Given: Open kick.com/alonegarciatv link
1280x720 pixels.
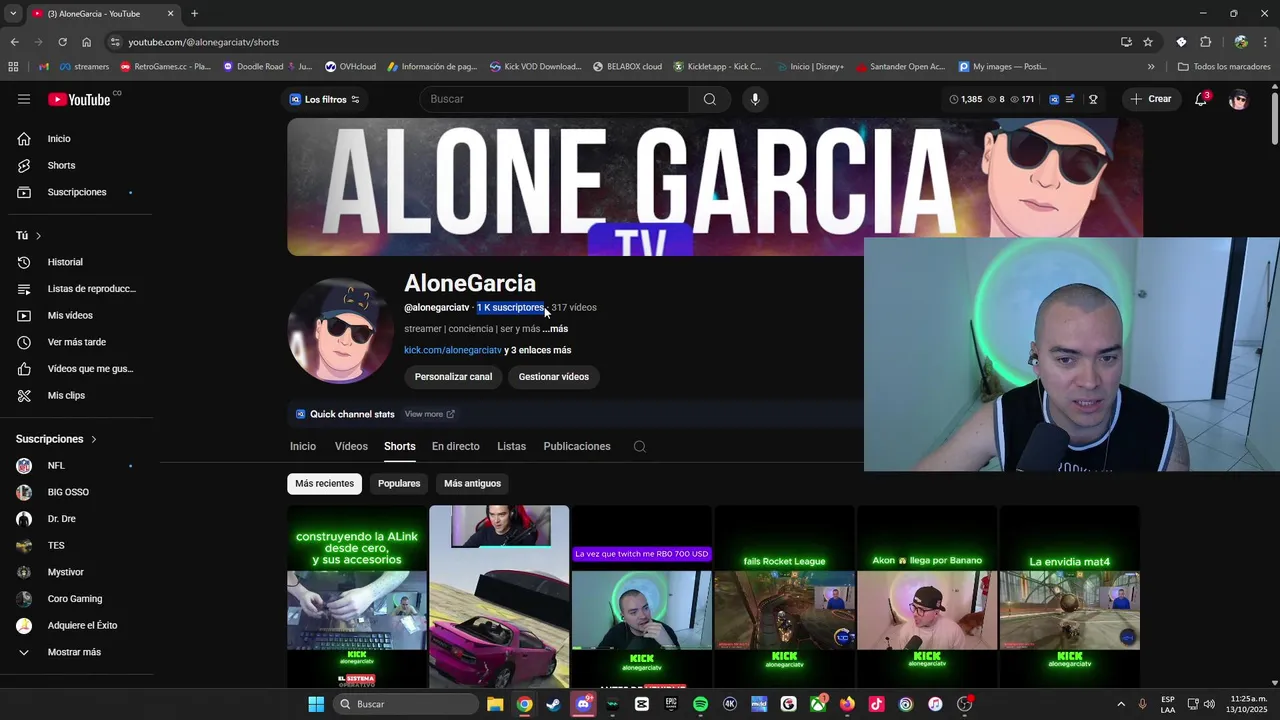Looking at the screenshot, I should (453, 350).
